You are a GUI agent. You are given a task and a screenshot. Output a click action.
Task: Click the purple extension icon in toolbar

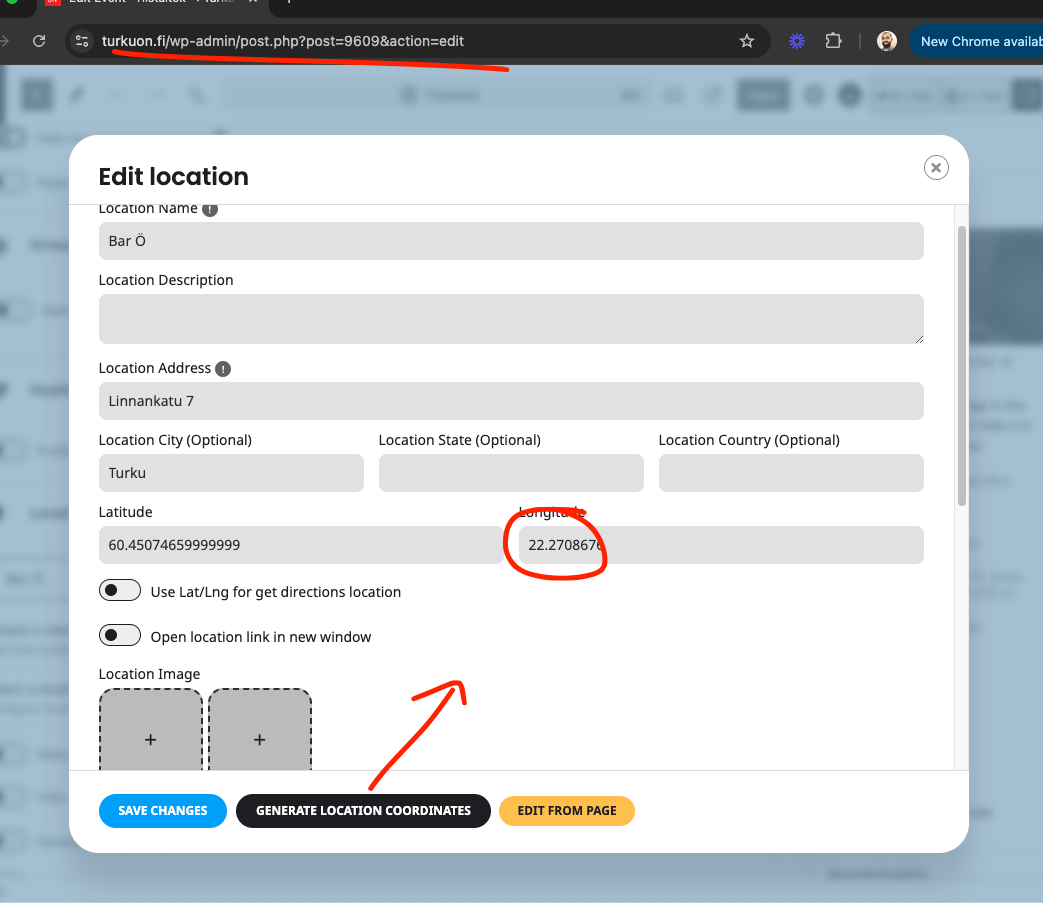pos(796,41)
